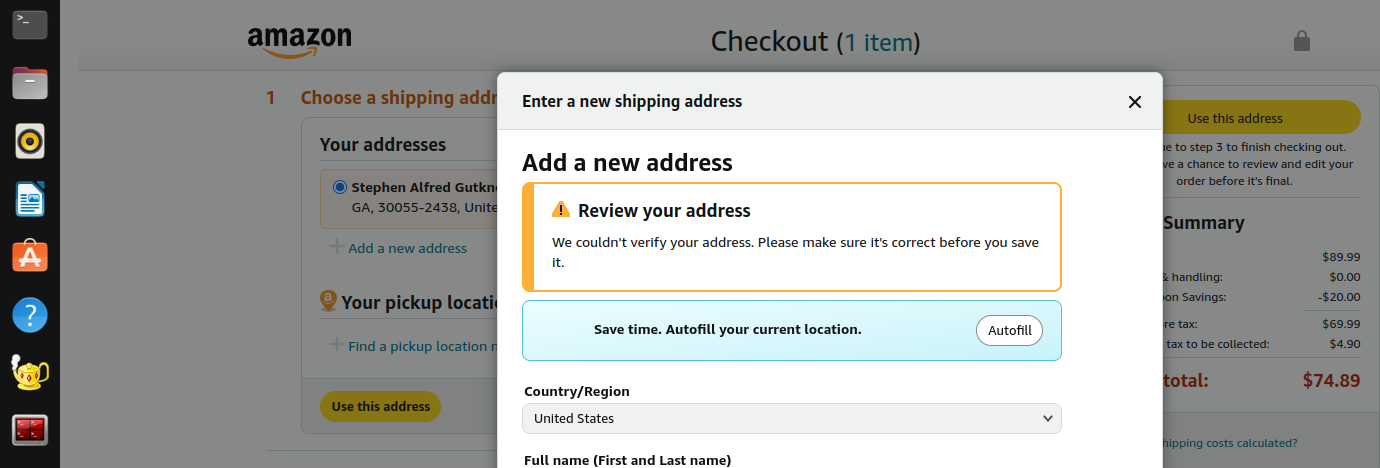
Task: Select the Stephen Alfred address radio button
Action: pyautogui.click(x=340, y=187)
